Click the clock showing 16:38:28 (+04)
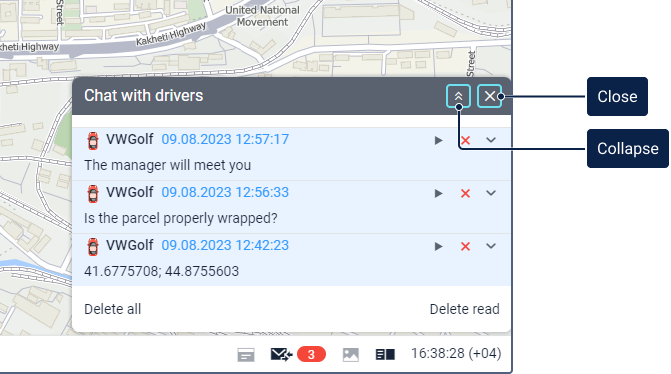 click(456, 353)
